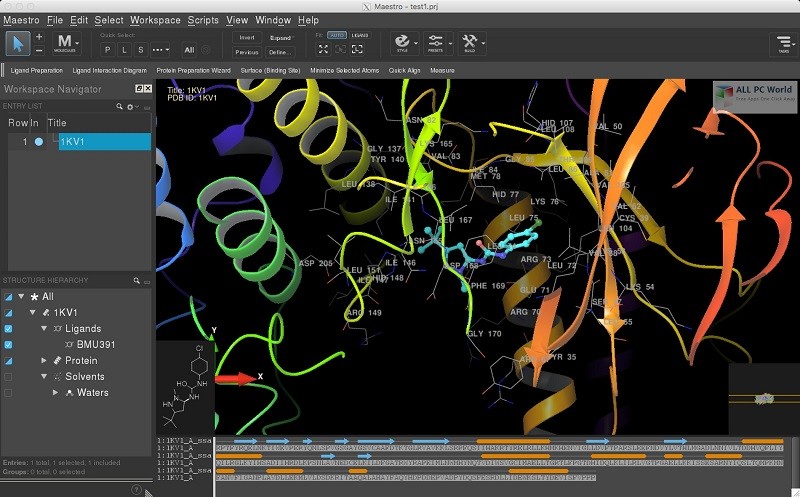Viewport: 800px width, 497px height.
Task: Enable the Solvents checkbox
Action: 9,377
